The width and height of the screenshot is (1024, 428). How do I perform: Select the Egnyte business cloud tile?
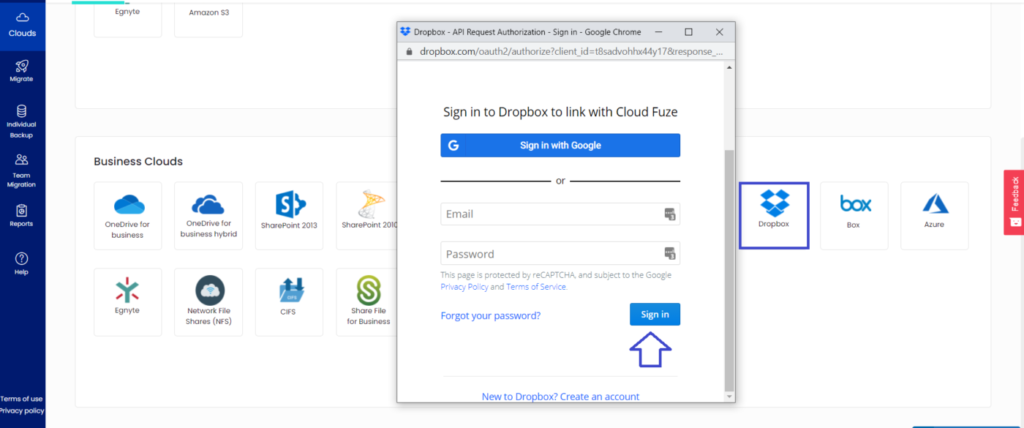(128, 301)
